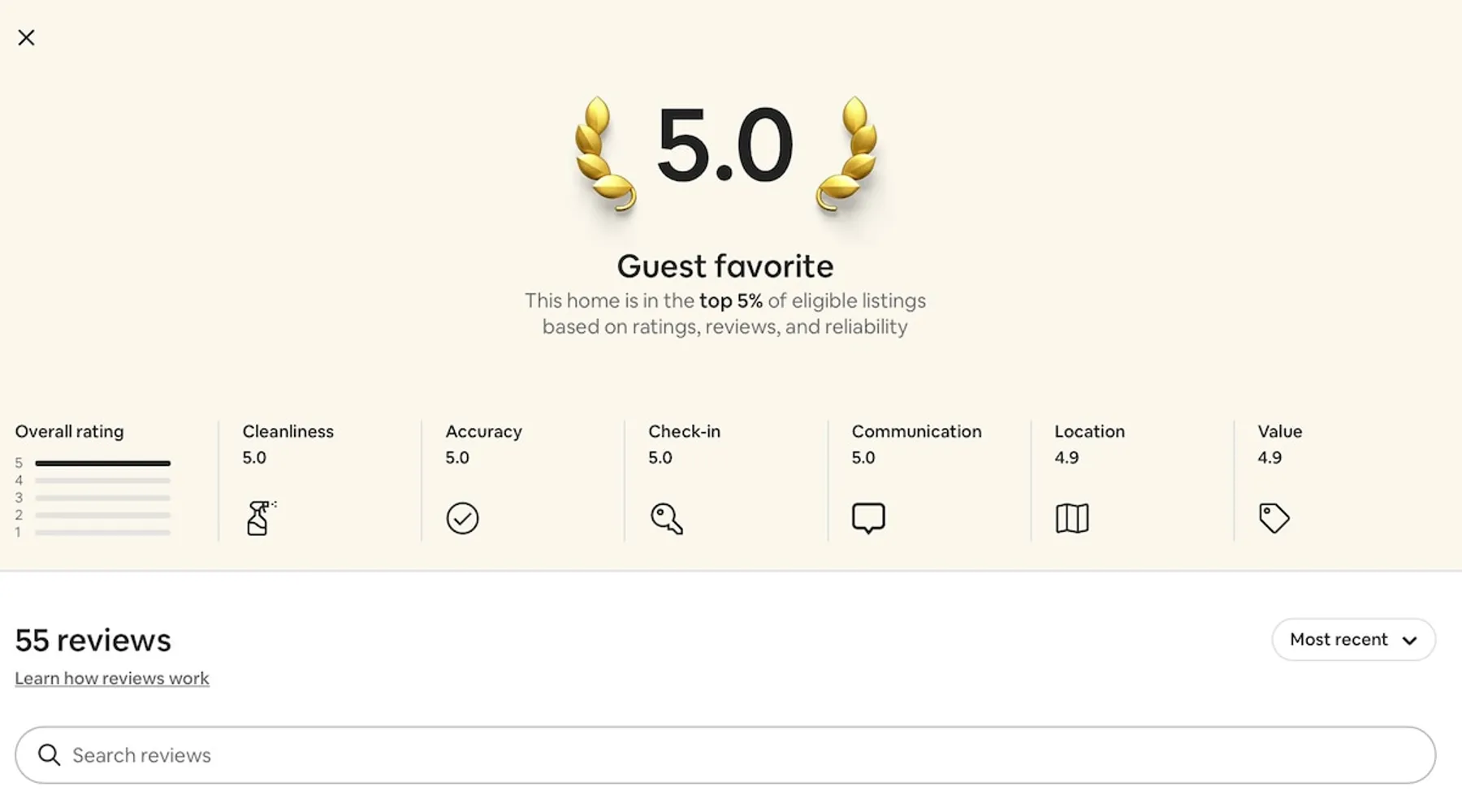
Task: Click the large 5.0 overall score
Action: (x=725, y=146)
